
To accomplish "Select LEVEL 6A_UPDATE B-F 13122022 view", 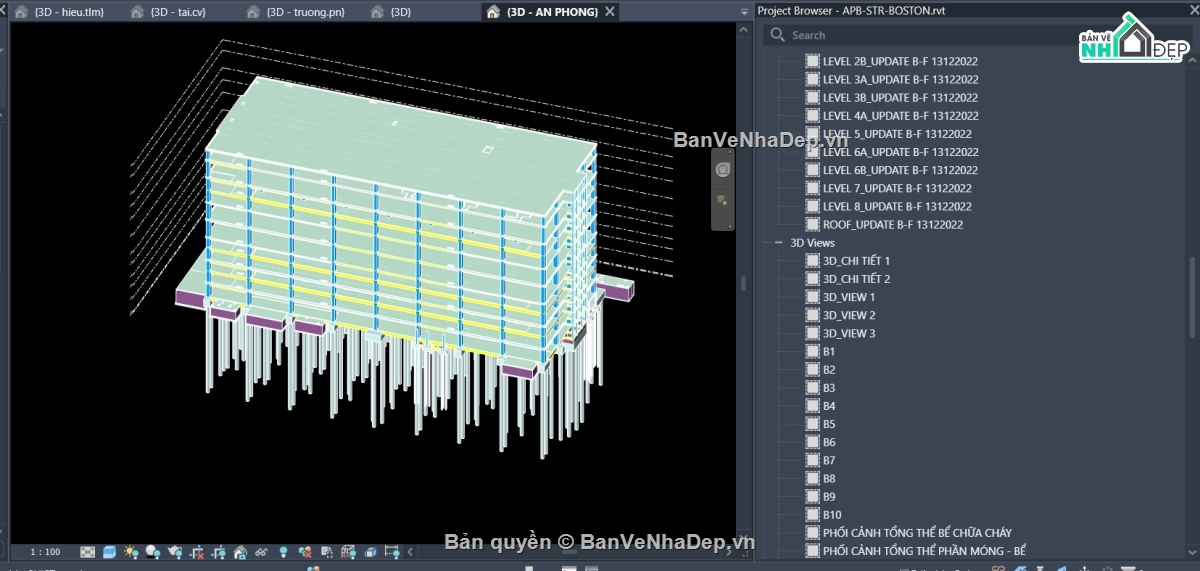I will point(900,152).
